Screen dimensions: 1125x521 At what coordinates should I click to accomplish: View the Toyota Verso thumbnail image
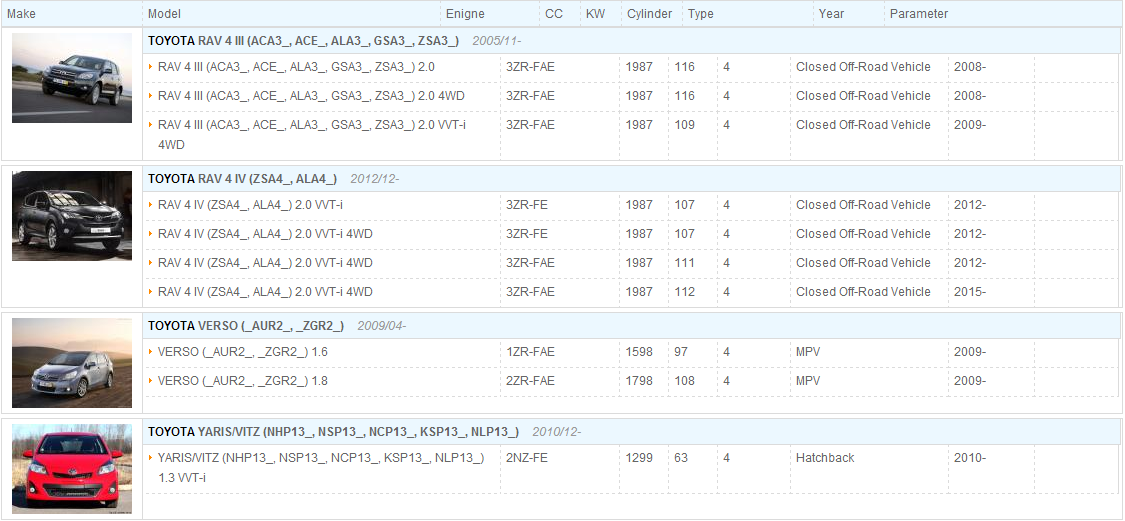click(x=72, y=363)
